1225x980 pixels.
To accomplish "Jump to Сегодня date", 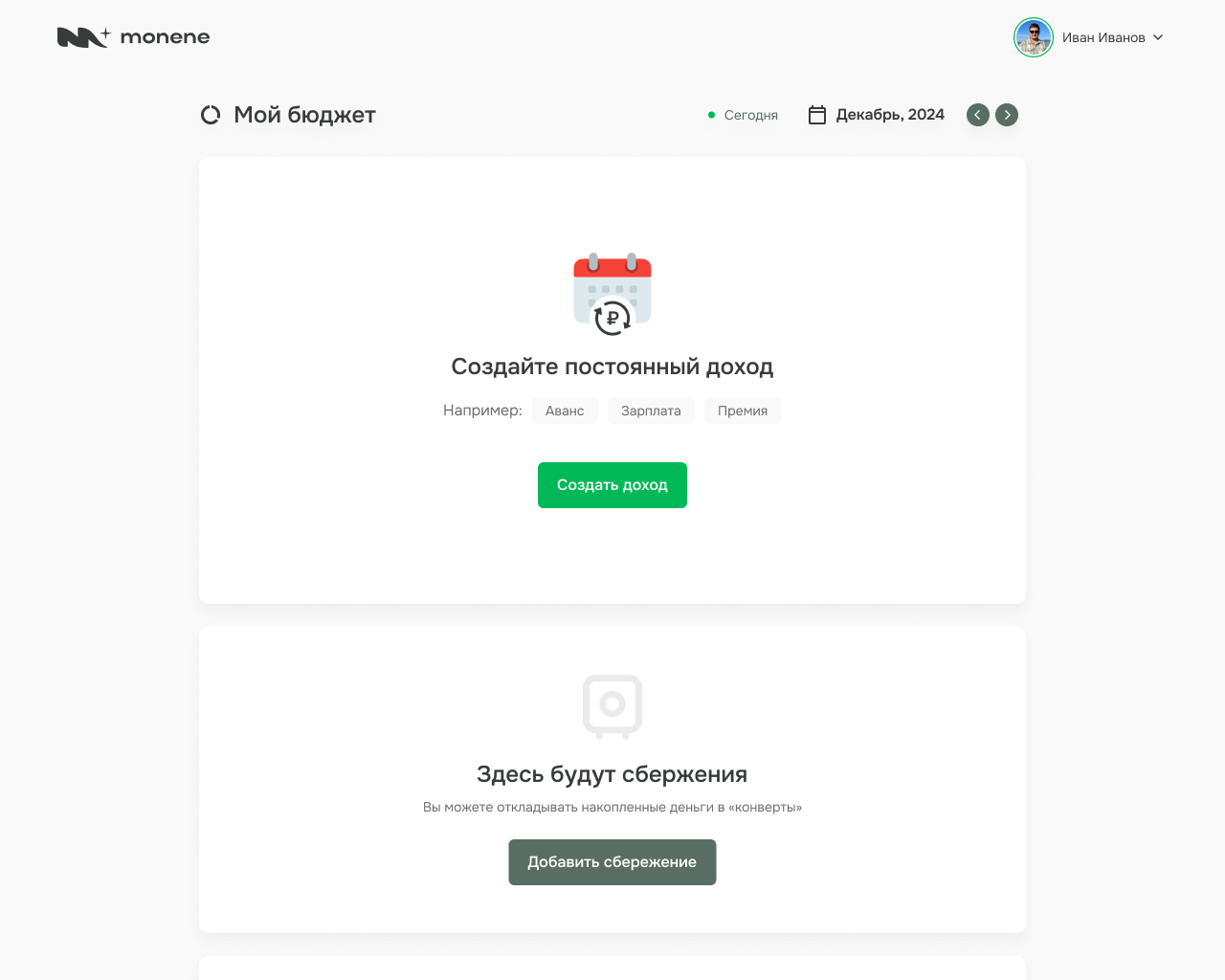I will click(743, 115).
